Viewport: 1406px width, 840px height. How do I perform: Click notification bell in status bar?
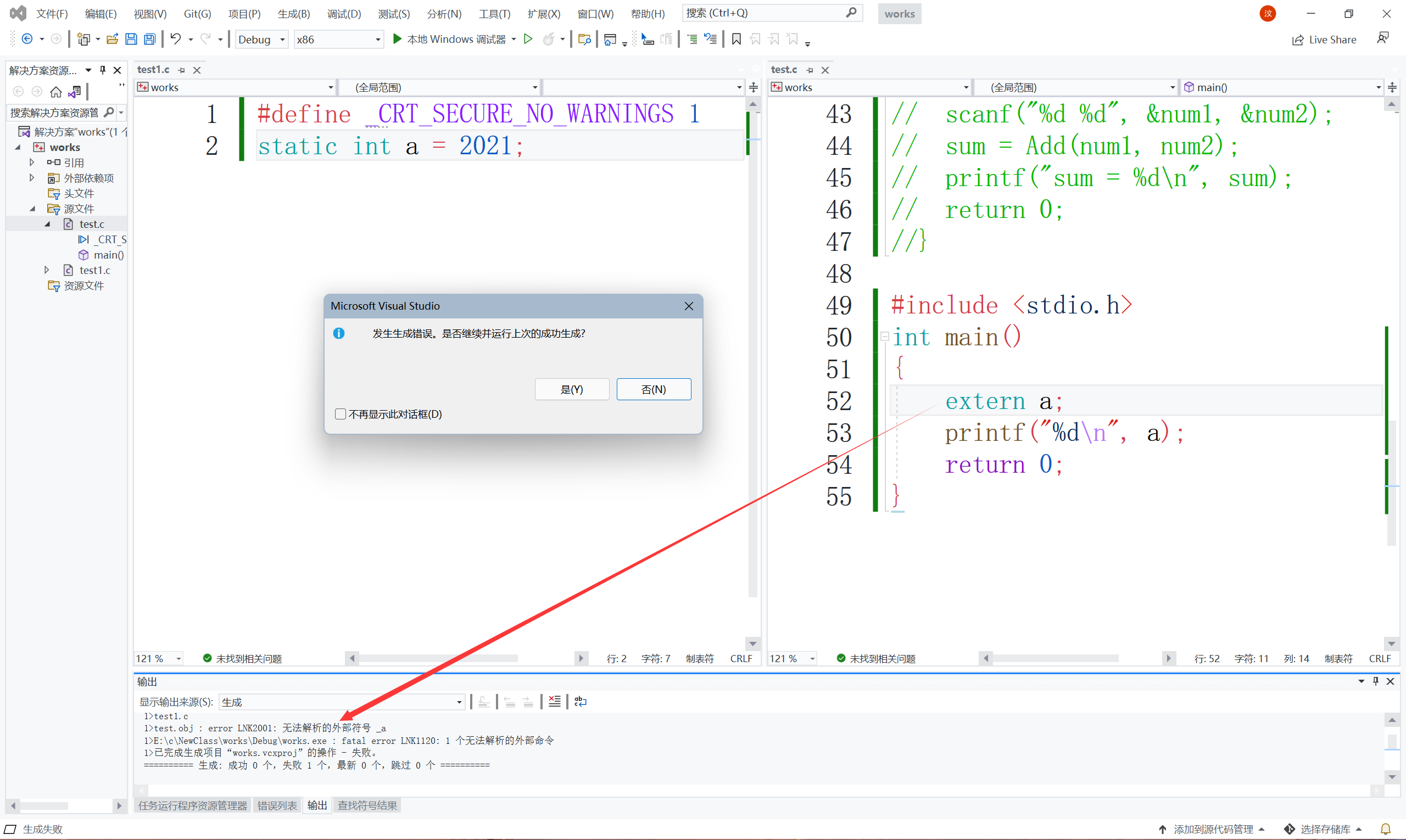(x=1385, y=829)
